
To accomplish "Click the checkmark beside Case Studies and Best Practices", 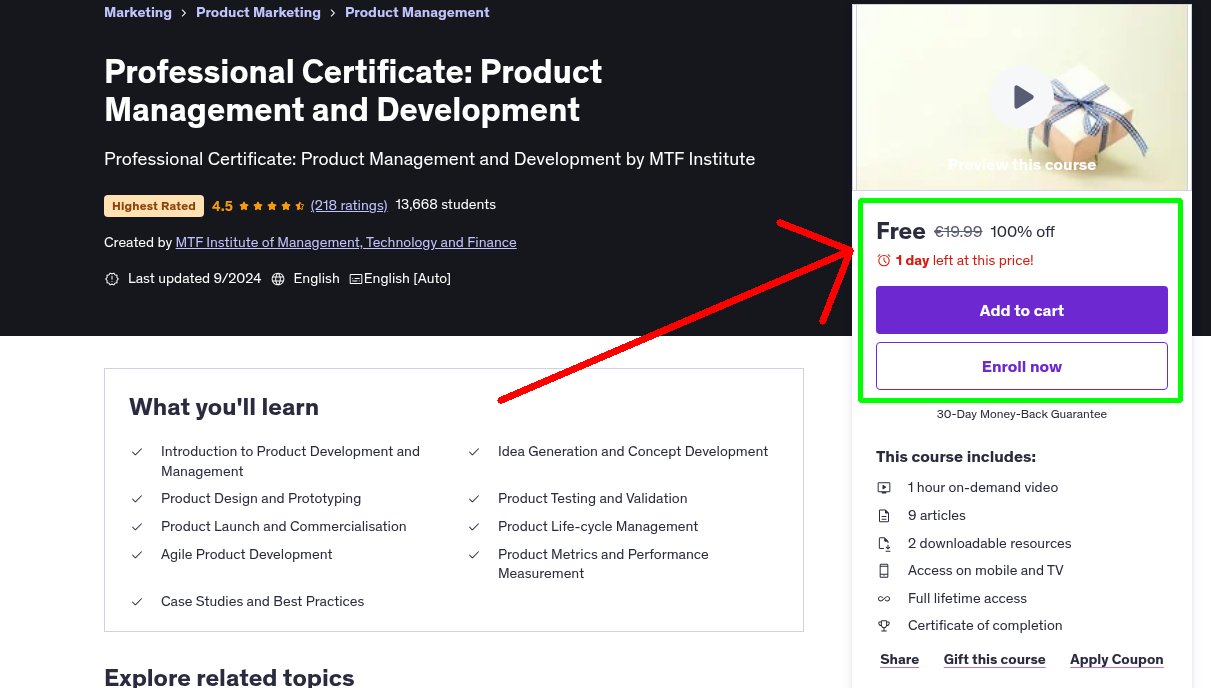I will [x=137, y=602].
